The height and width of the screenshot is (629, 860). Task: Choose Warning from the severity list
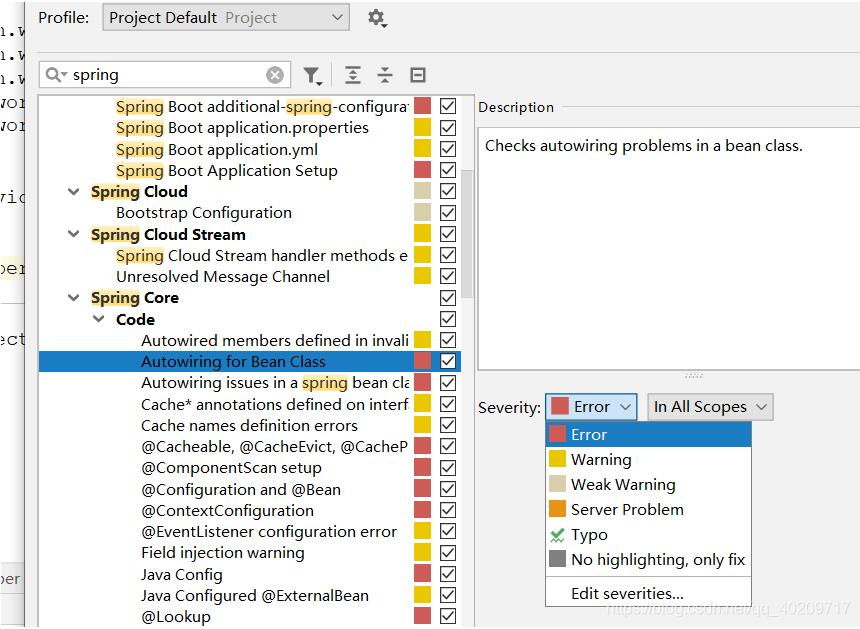[x=600, y=460]
